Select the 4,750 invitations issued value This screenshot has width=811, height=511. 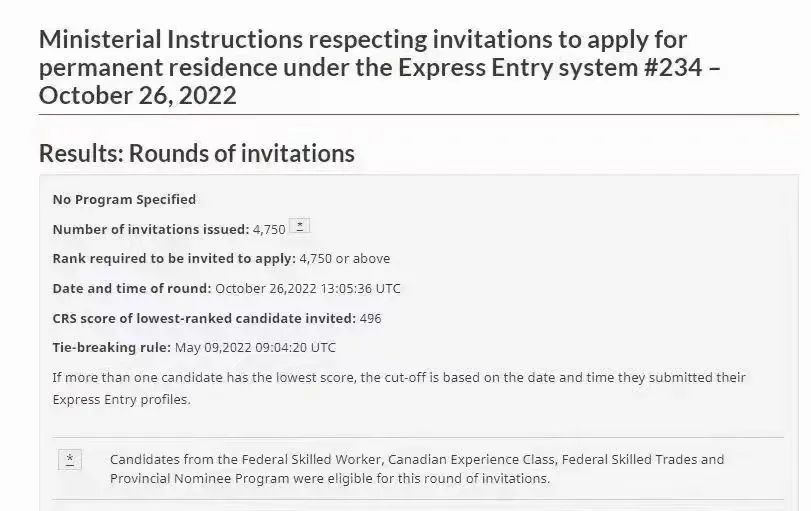click(x=269, y=230)
